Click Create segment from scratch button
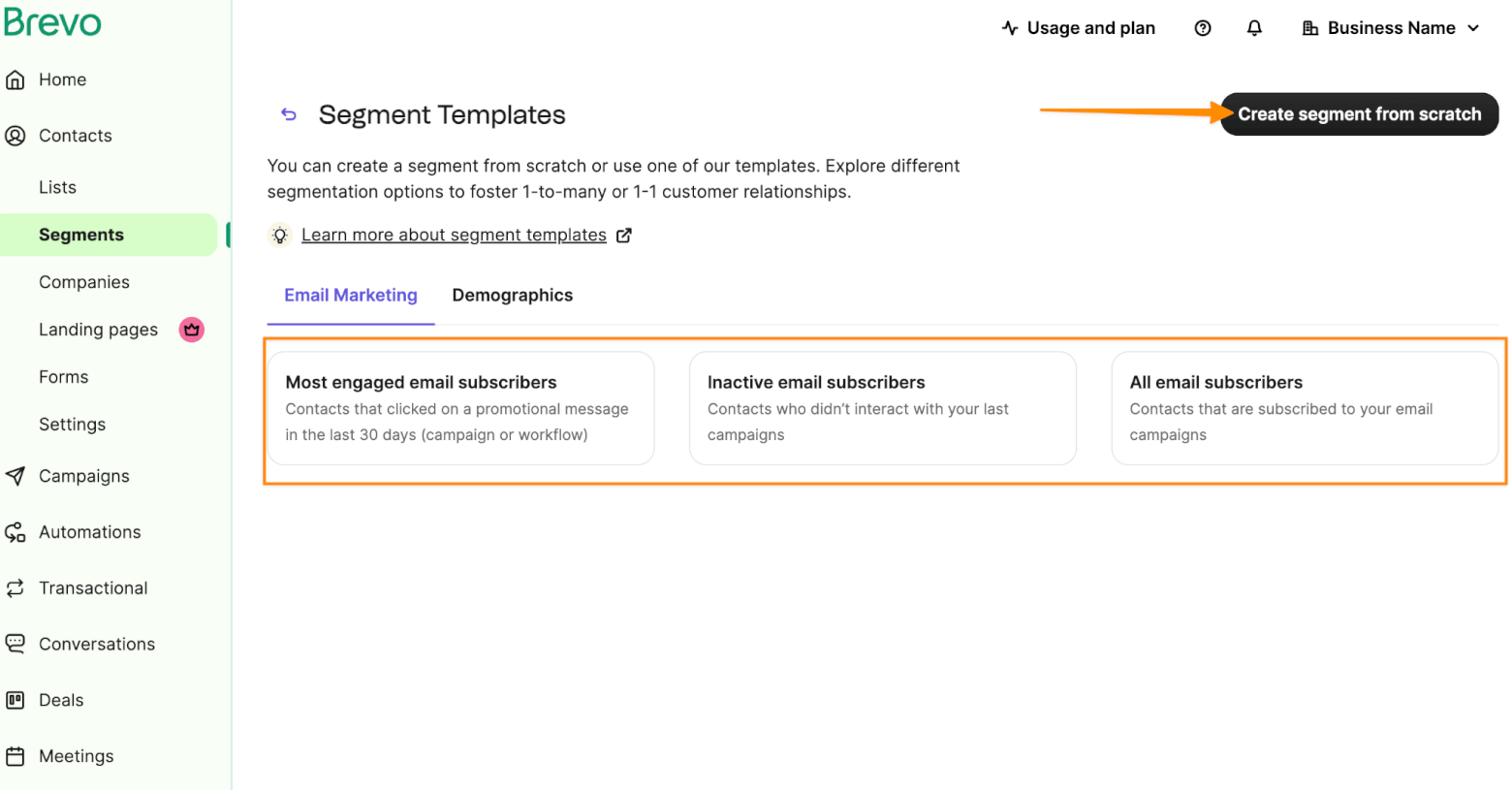This screenshot has width=1512, height=791. pyautogui.click(x=1359, y=114)
